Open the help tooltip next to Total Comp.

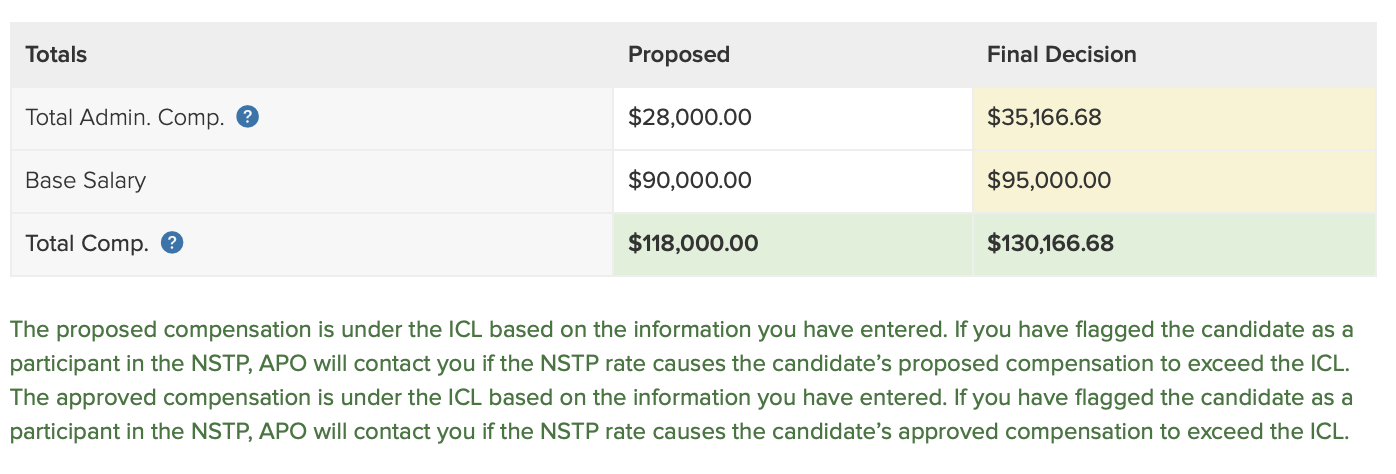click(x=172, y=243)
